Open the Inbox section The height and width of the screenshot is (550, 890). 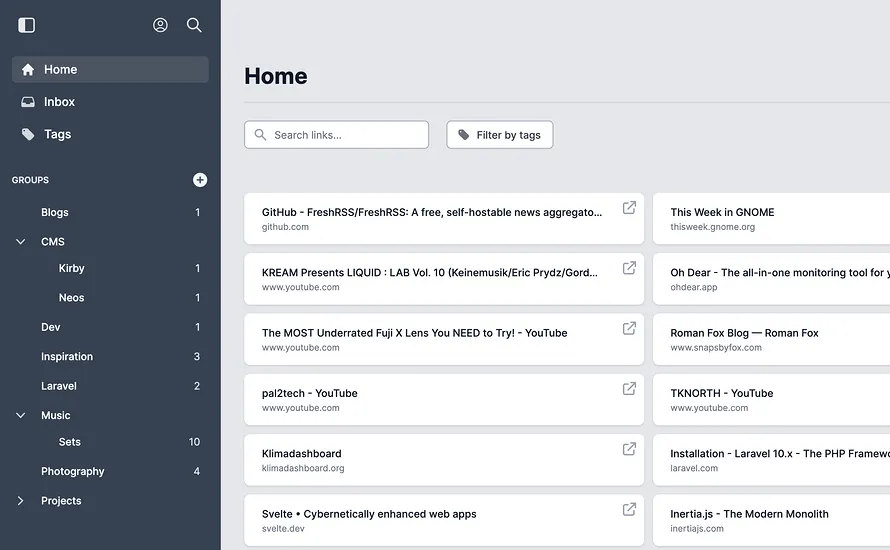(x=110, y=102)
